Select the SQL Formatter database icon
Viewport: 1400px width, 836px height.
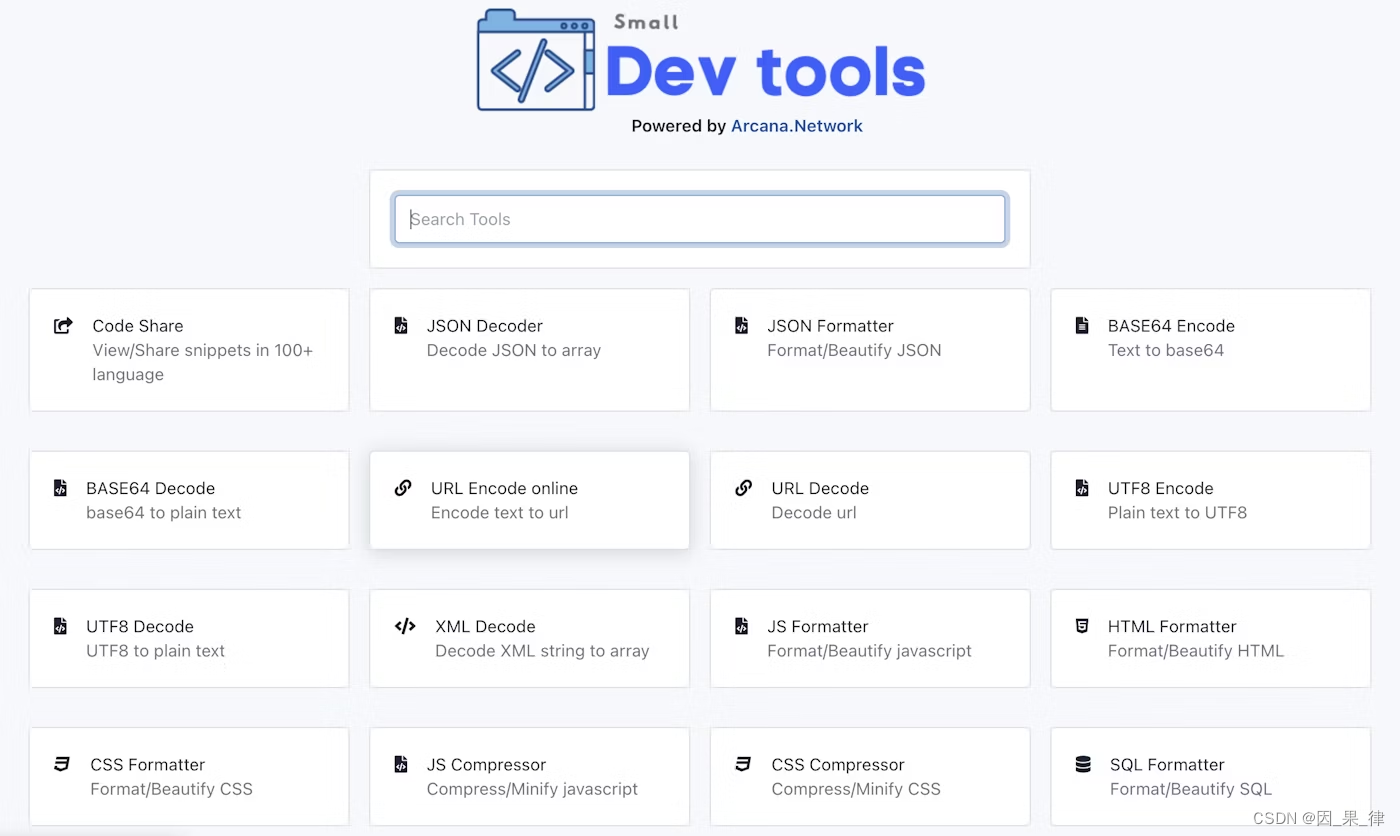(1082, 763)
